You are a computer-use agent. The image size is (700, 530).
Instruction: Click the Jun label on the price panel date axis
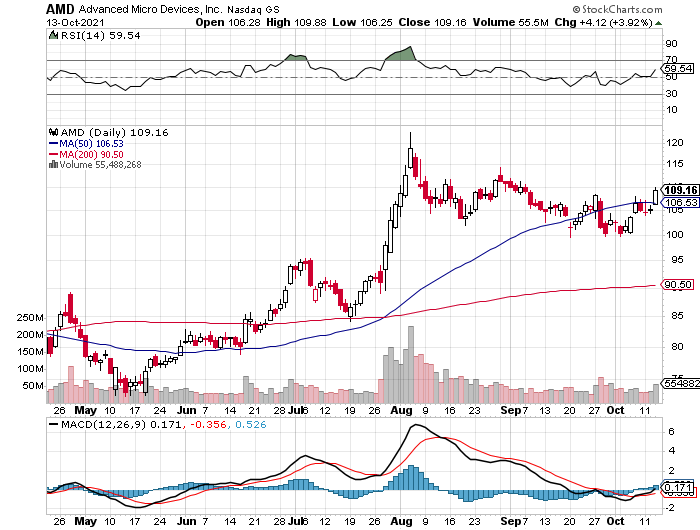186,410
